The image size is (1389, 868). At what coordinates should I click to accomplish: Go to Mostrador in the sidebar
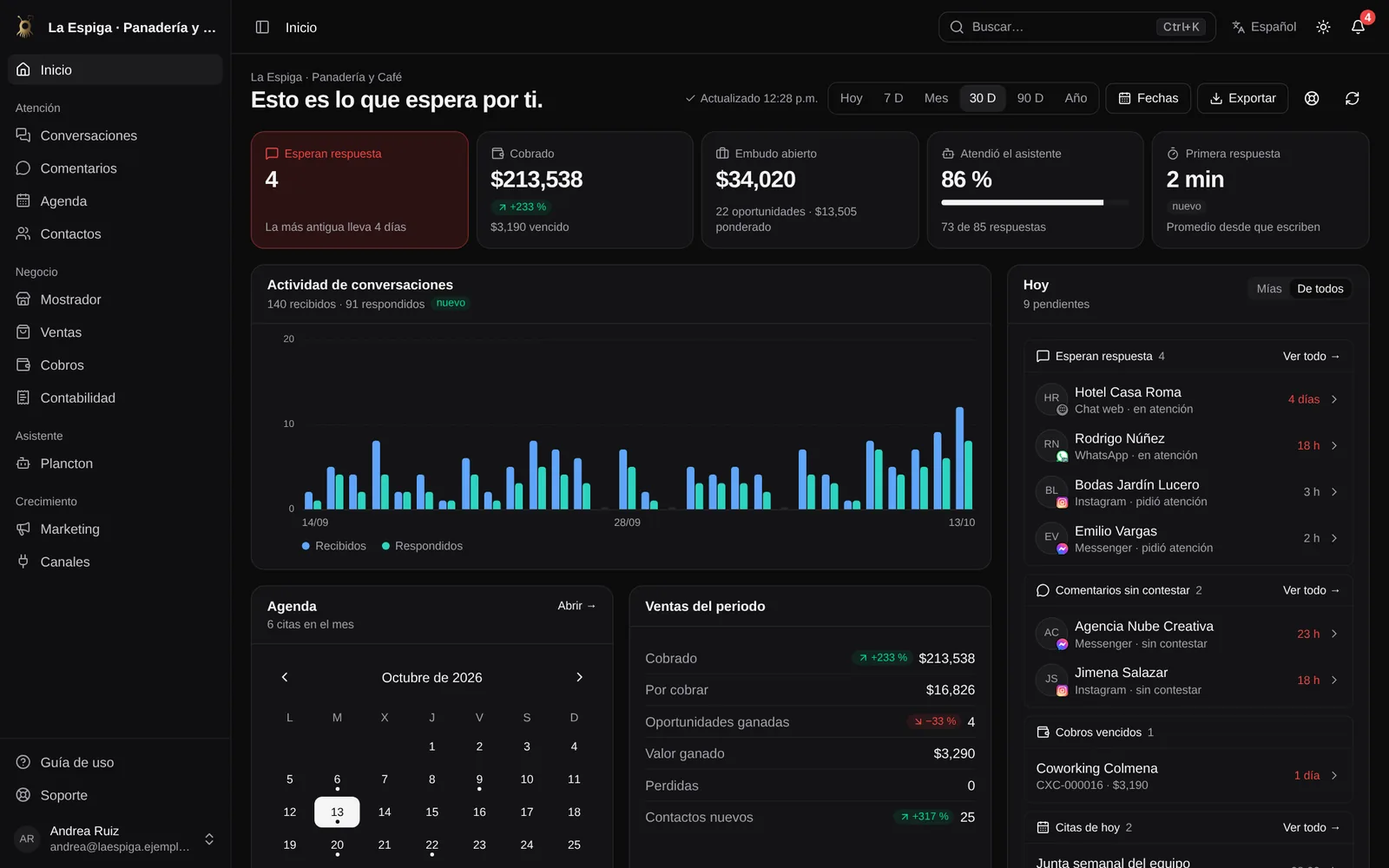[115, 299]
